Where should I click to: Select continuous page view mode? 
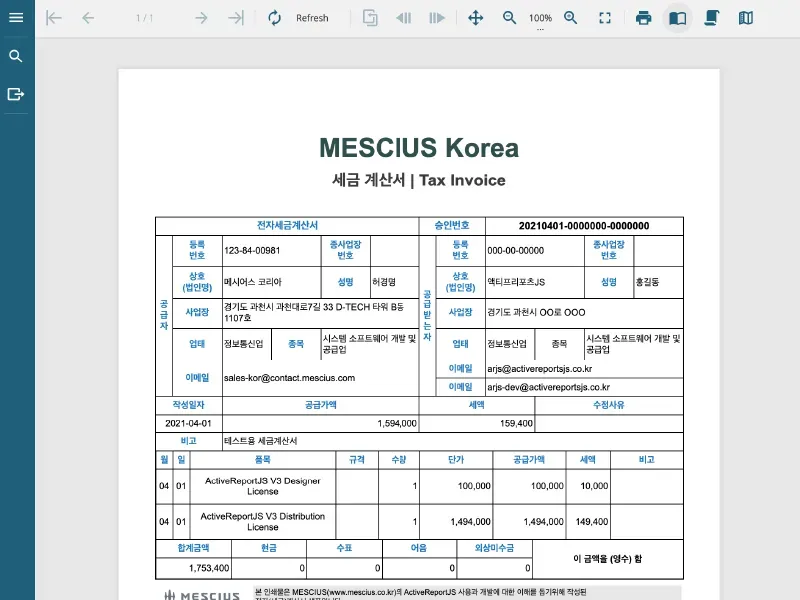pyautogui.click(x=712, y=18)
